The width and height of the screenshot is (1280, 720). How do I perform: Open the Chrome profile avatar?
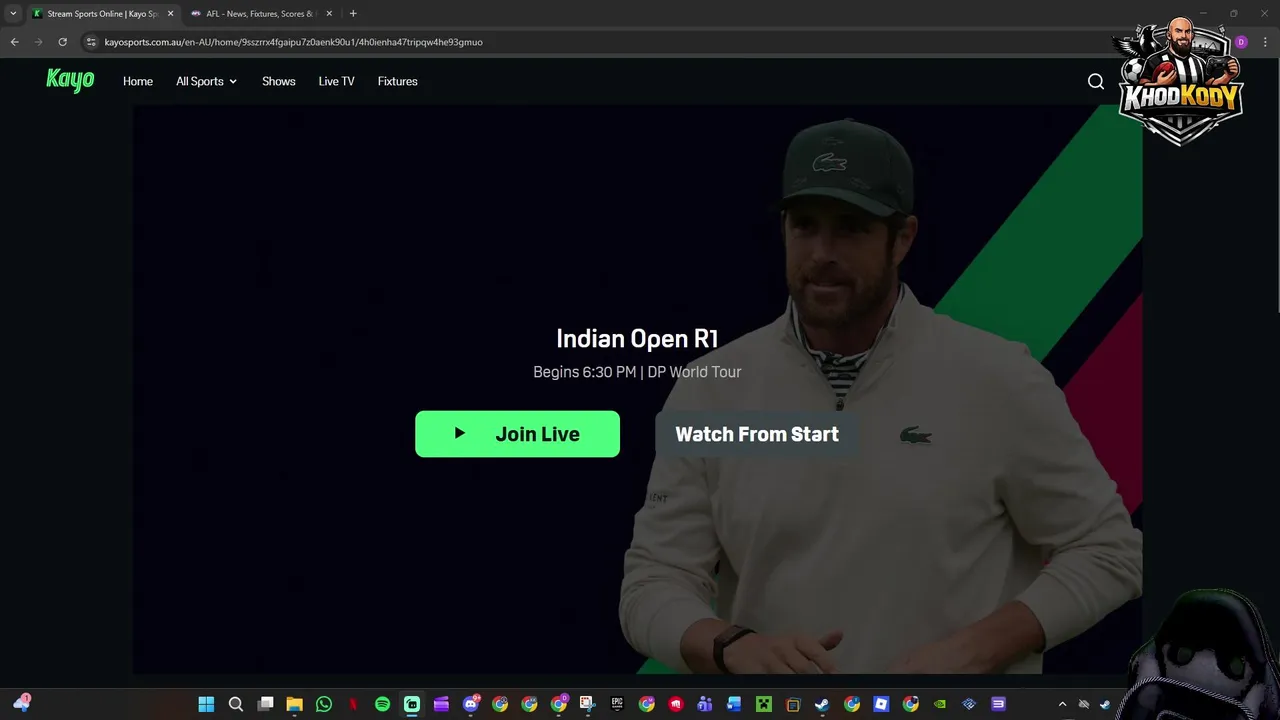click(x=1241, y=42)
